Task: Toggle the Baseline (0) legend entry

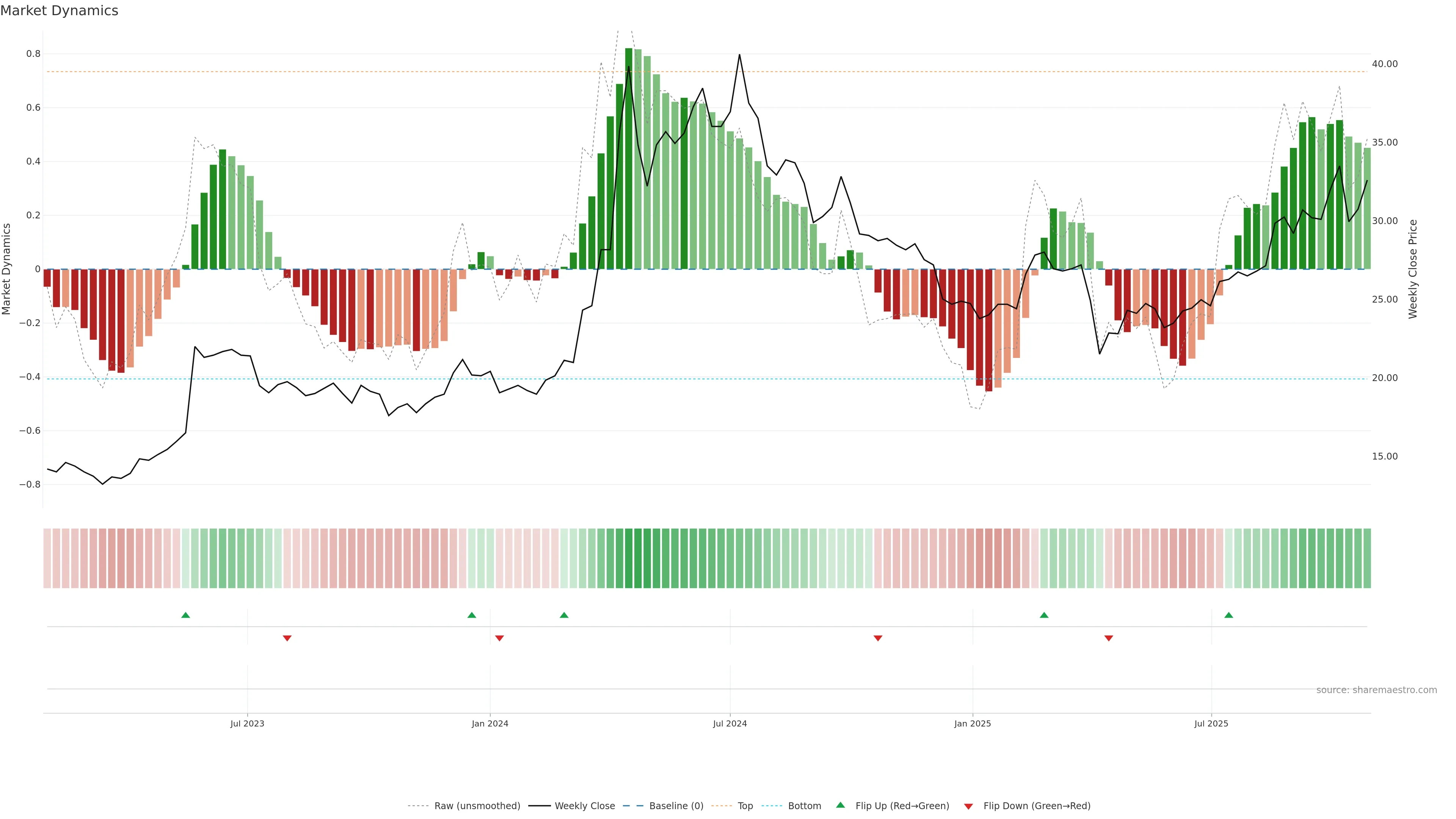Action: [x=676, y=806]
